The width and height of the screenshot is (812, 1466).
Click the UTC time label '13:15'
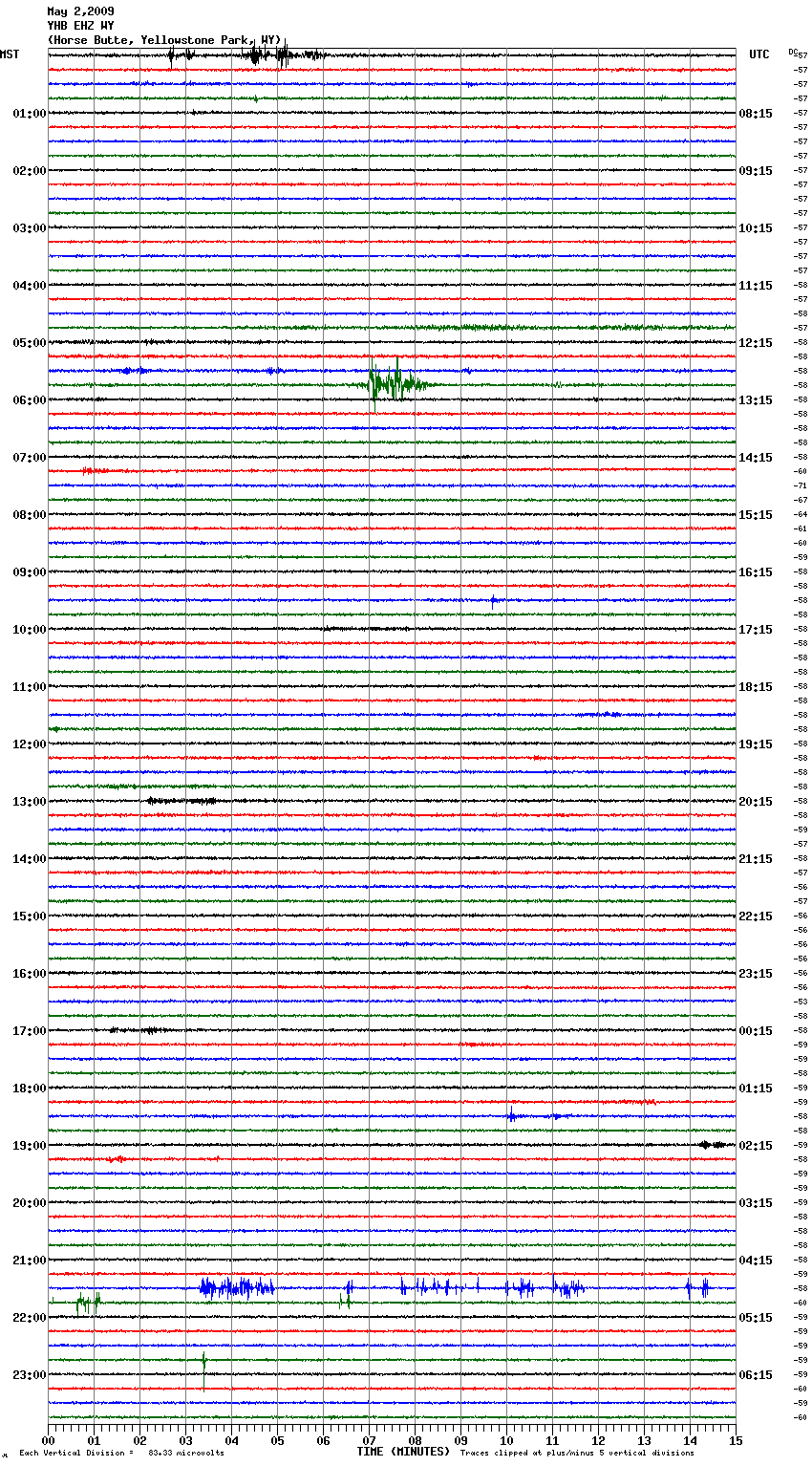coord(756,399)
